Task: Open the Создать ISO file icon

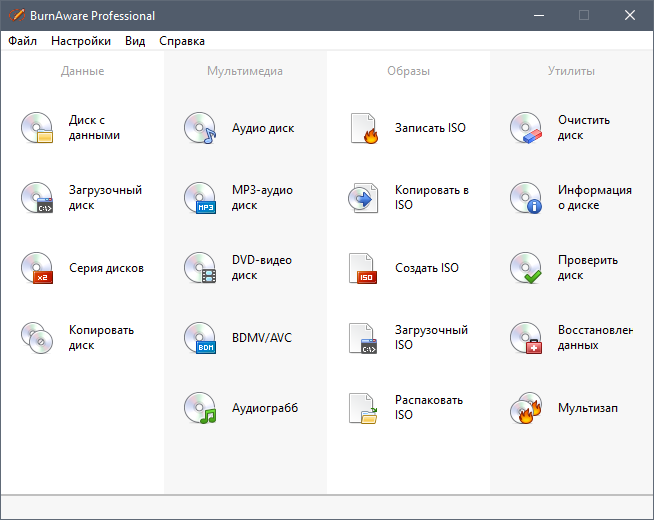Action: click(x=363, y=268)
